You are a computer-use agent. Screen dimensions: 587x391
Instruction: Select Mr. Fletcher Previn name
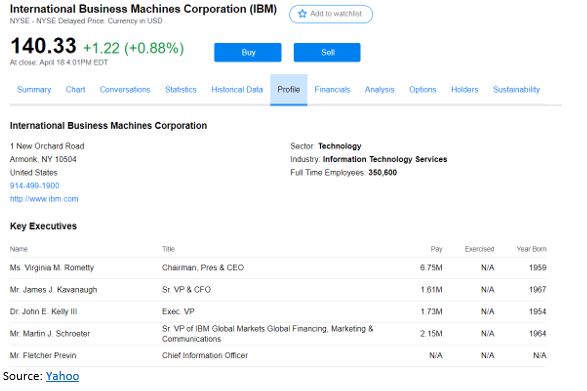43,355
